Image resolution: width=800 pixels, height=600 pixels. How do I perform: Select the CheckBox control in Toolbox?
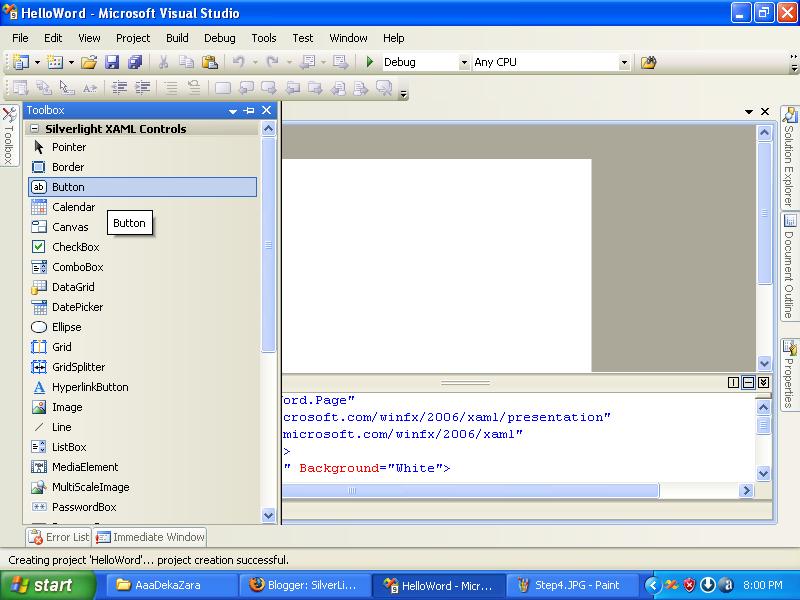[143, 247]
